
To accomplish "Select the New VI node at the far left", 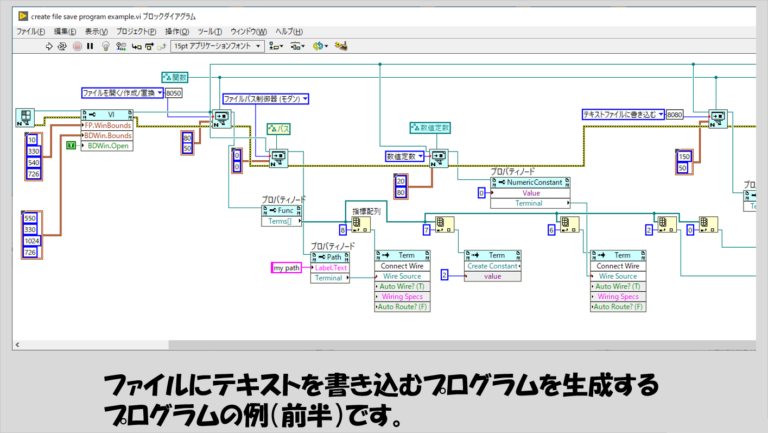I will pos(25,118).
